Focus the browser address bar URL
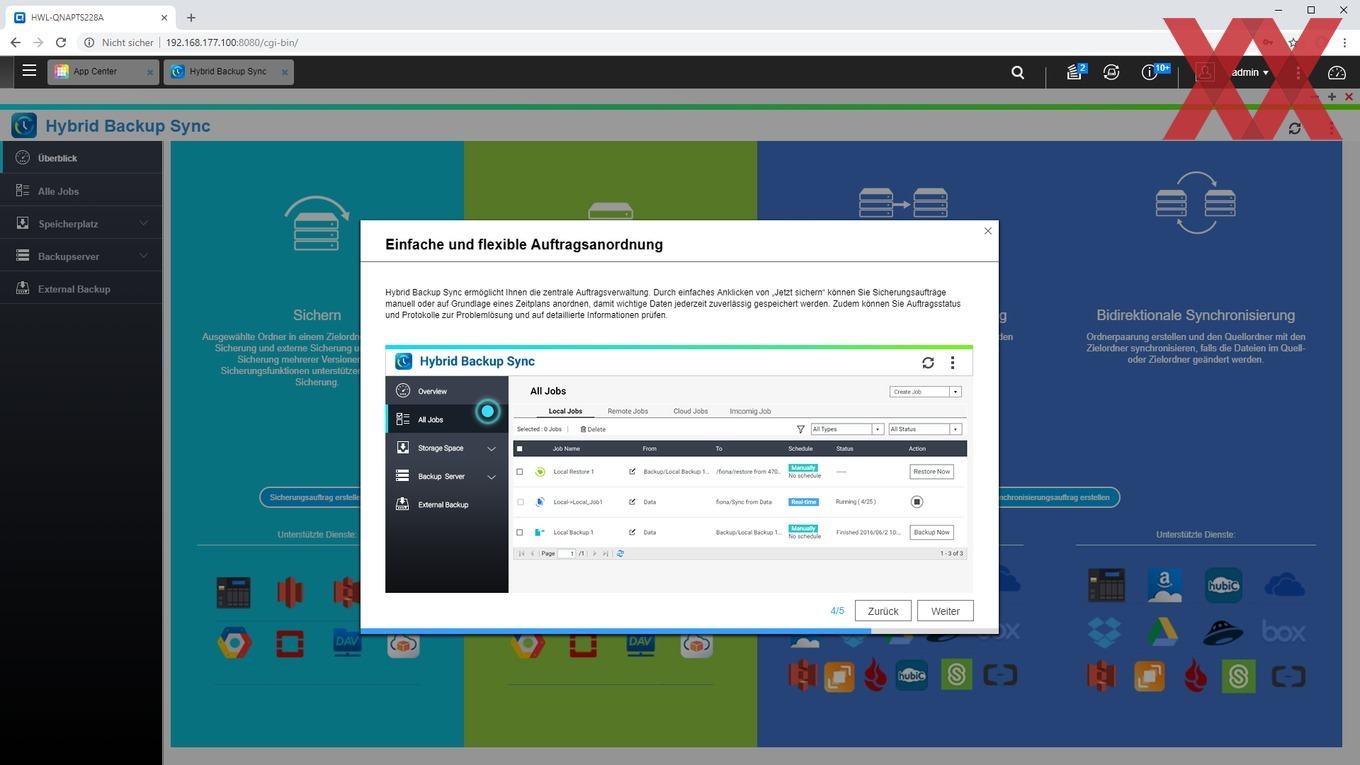Image resolution: width=1360 pixels, height=765 pixels. coord(232,43)
